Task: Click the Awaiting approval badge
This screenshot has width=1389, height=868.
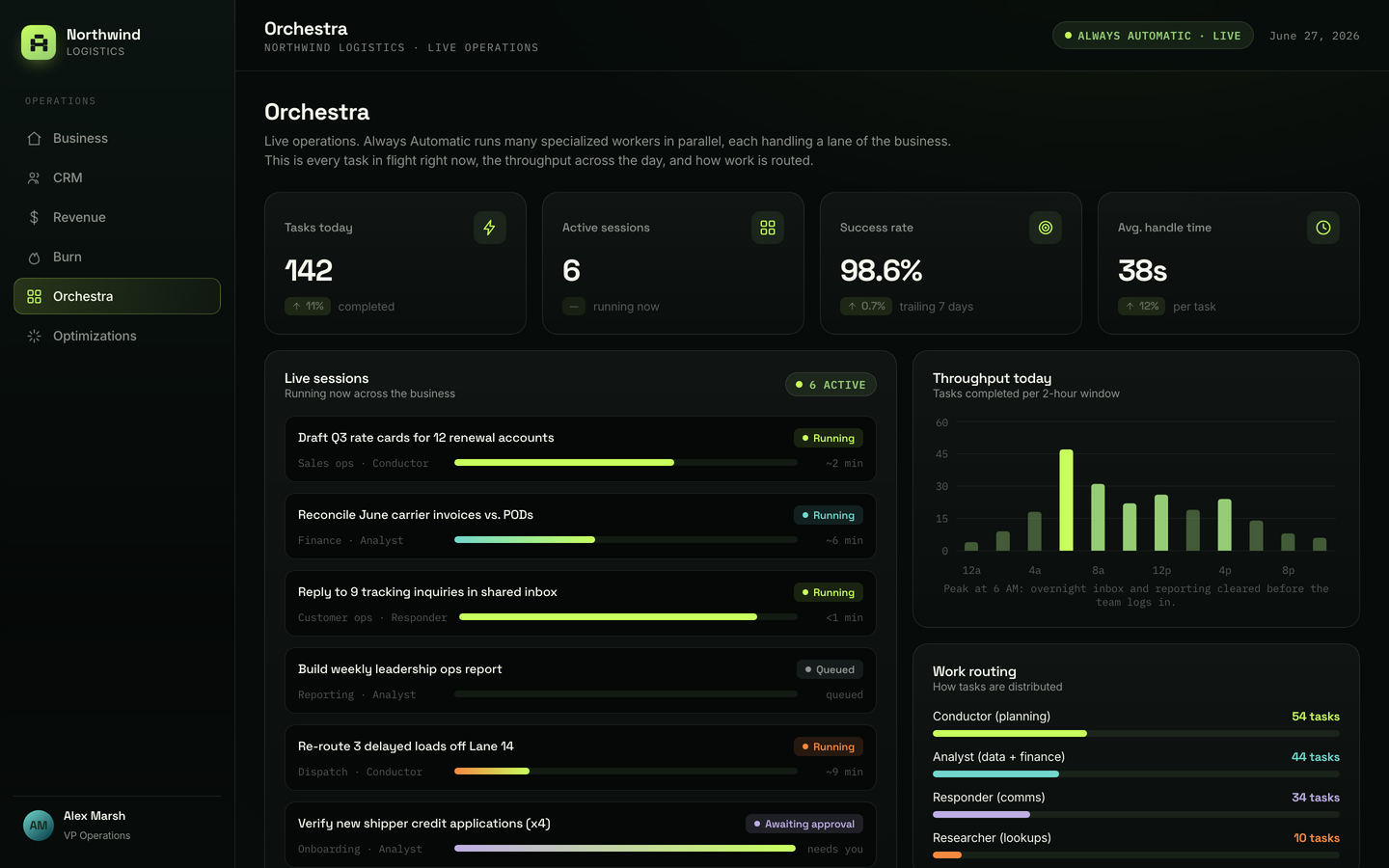Action: click(804, 824)
